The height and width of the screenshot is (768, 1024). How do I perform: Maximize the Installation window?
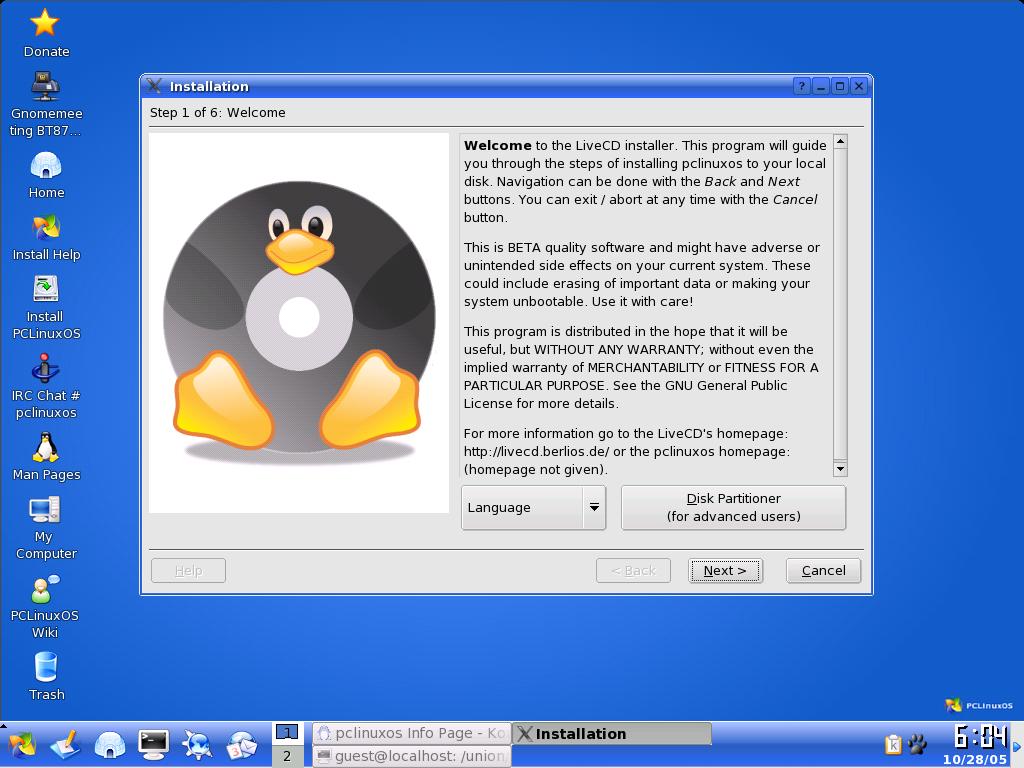840,86
